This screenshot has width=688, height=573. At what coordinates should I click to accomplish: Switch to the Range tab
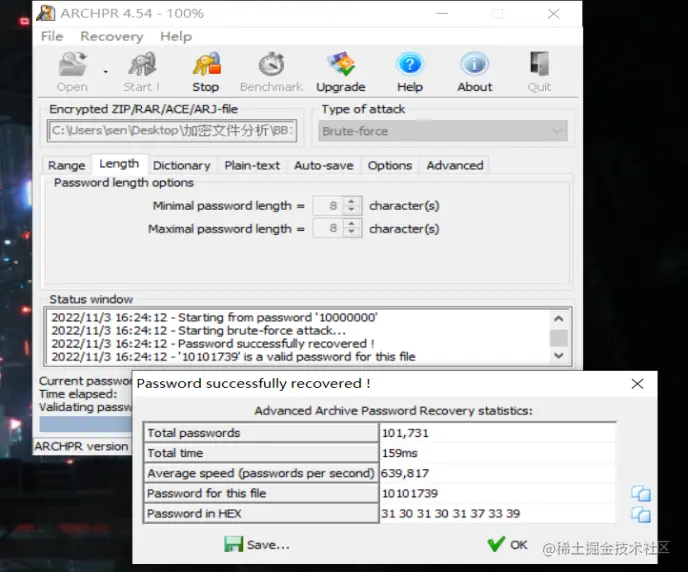[x=67, y=165]
